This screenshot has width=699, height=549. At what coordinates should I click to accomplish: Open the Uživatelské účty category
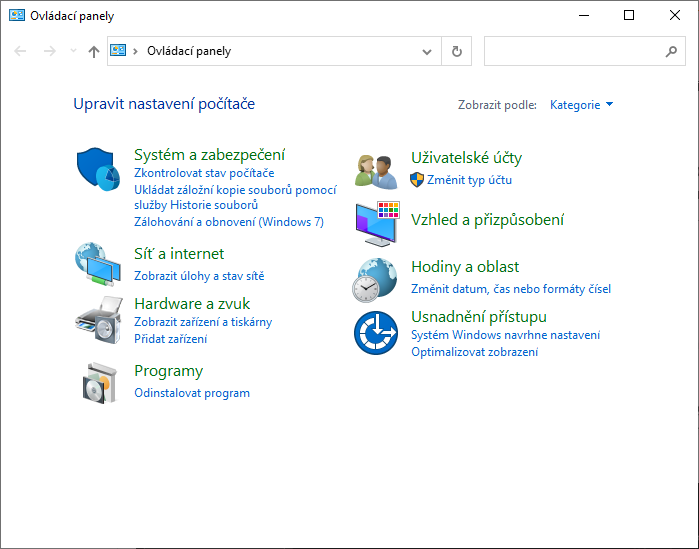tap(466, 158)
